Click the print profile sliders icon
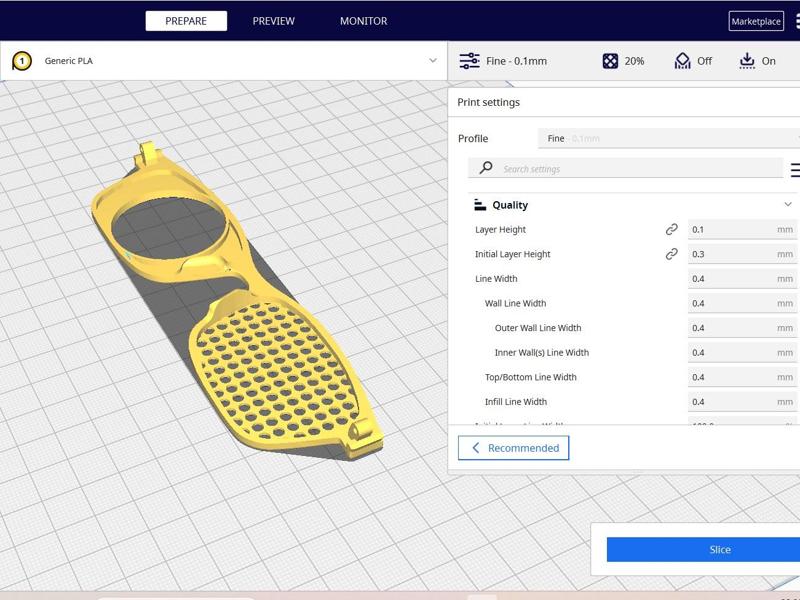 [469, 61]
